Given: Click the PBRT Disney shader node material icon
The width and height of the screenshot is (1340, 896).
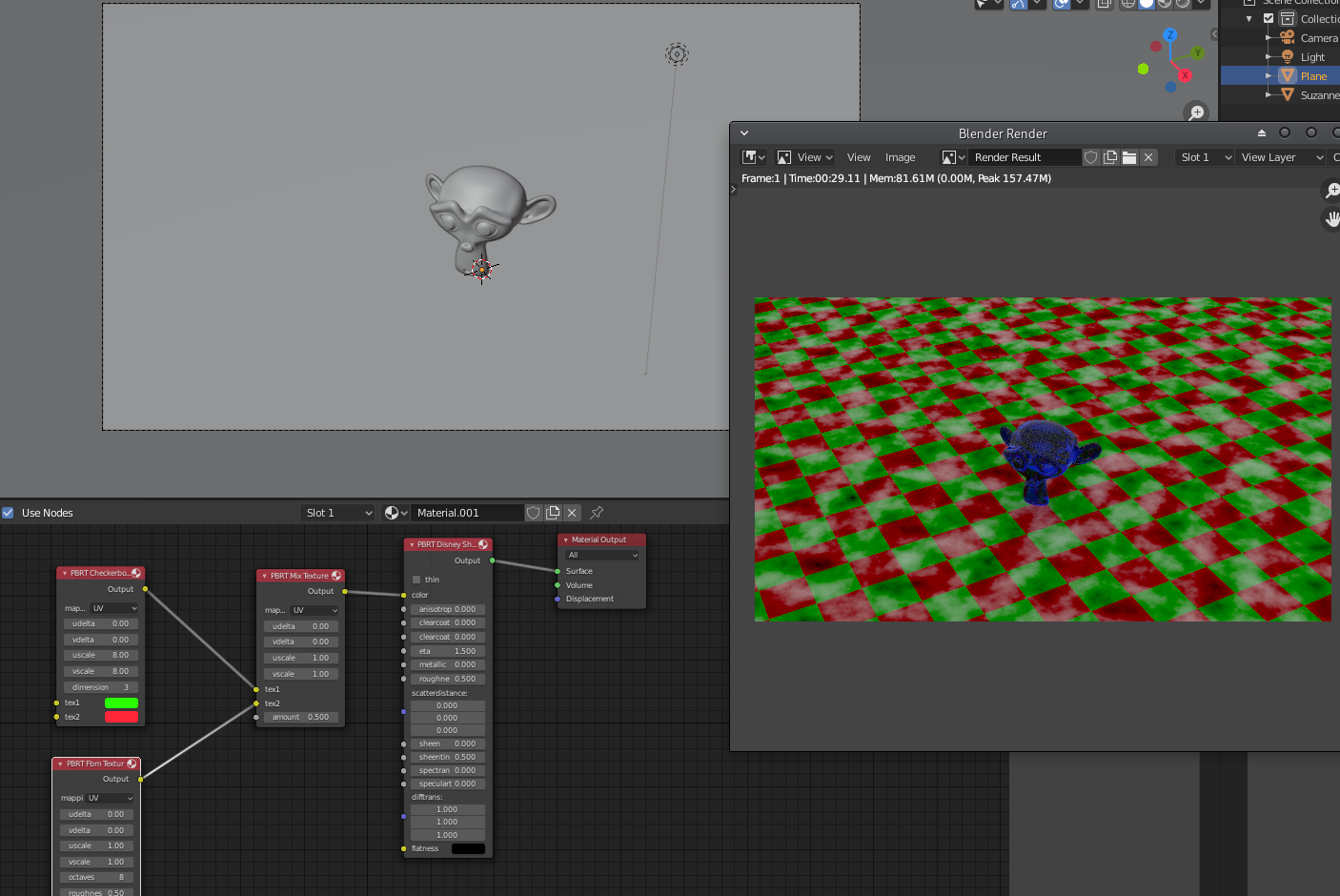Looking at the screenshot, I should click(483, 544).
